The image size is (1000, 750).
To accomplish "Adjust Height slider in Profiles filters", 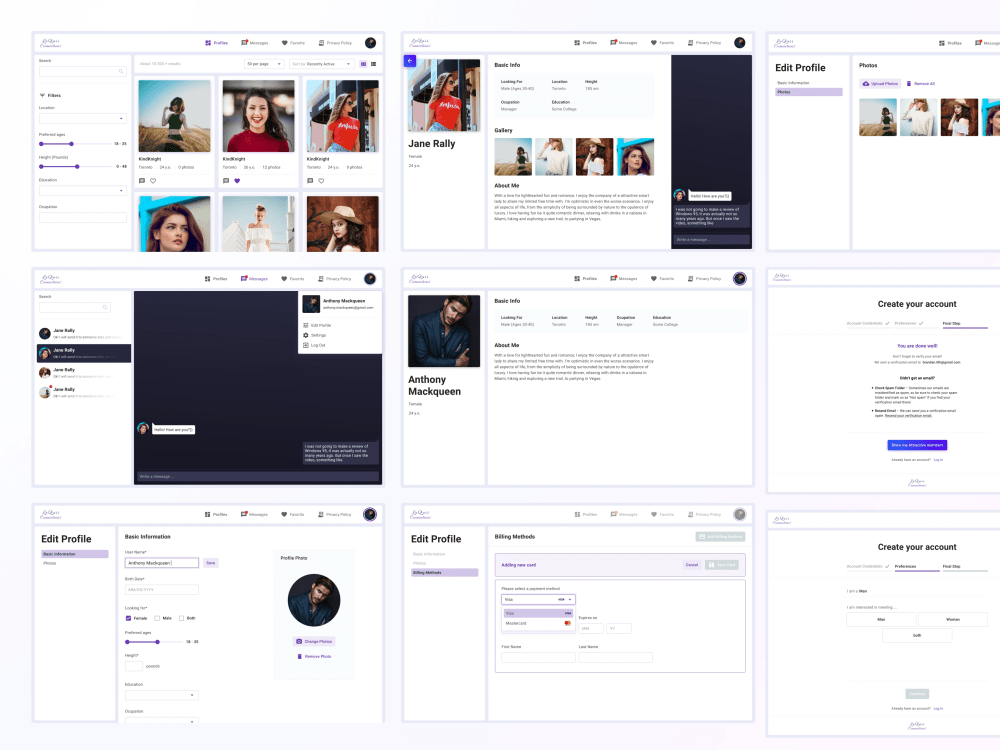I will [x=75, y=166].
